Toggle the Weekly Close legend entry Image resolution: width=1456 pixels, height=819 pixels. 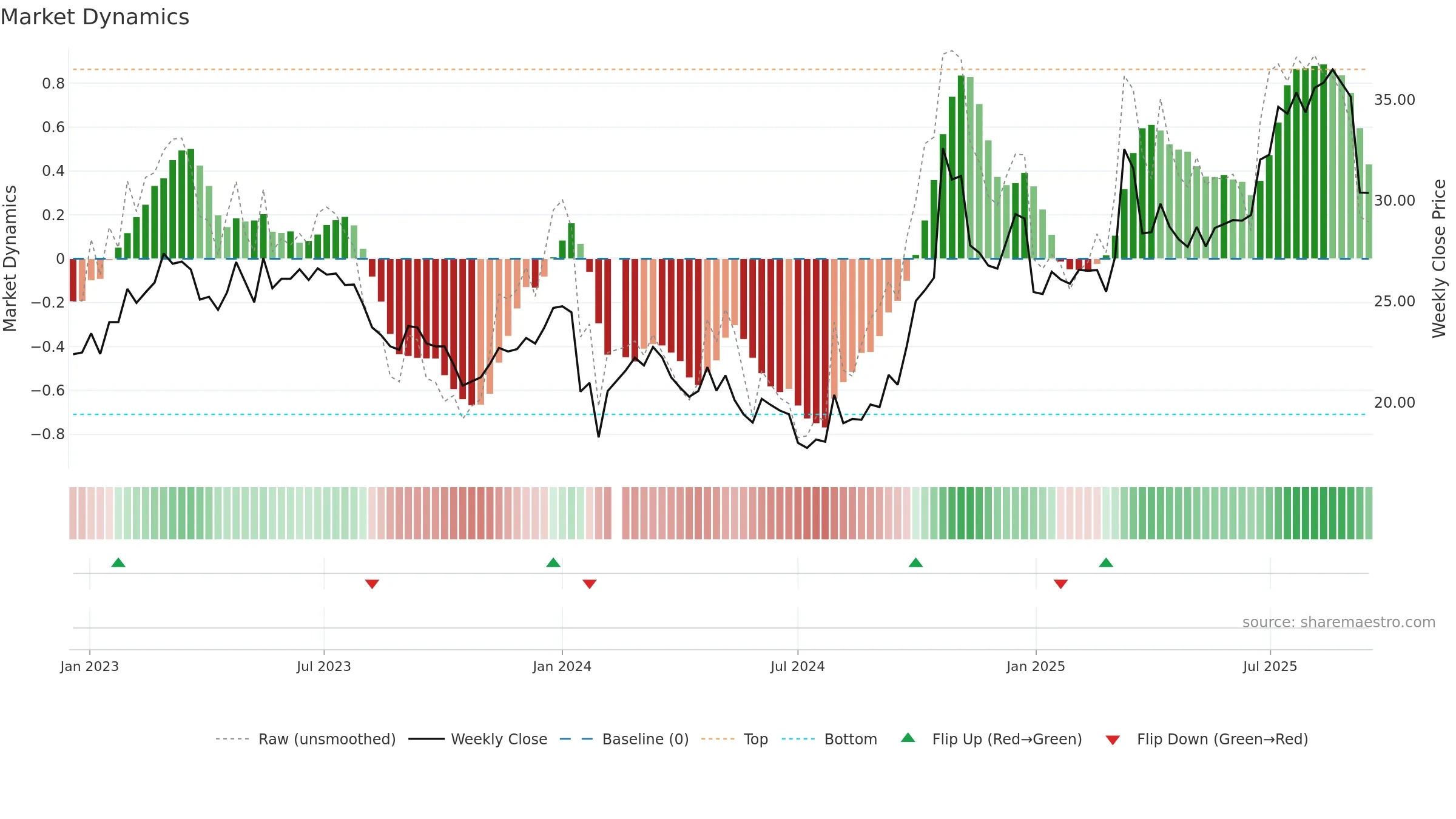477,739
